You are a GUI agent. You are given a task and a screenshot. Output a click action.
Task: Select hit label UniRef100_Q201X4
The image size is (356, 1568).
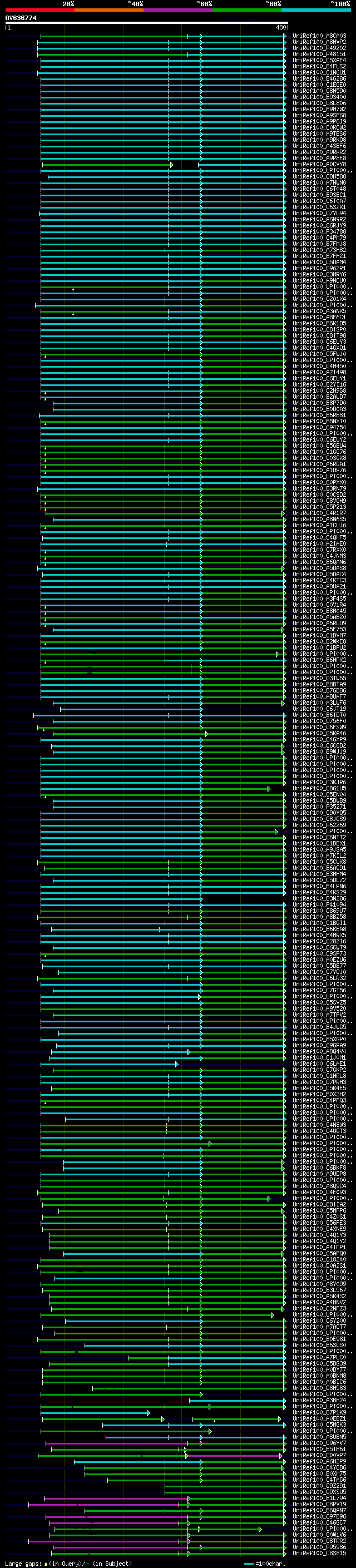click(x=319, y=299)
